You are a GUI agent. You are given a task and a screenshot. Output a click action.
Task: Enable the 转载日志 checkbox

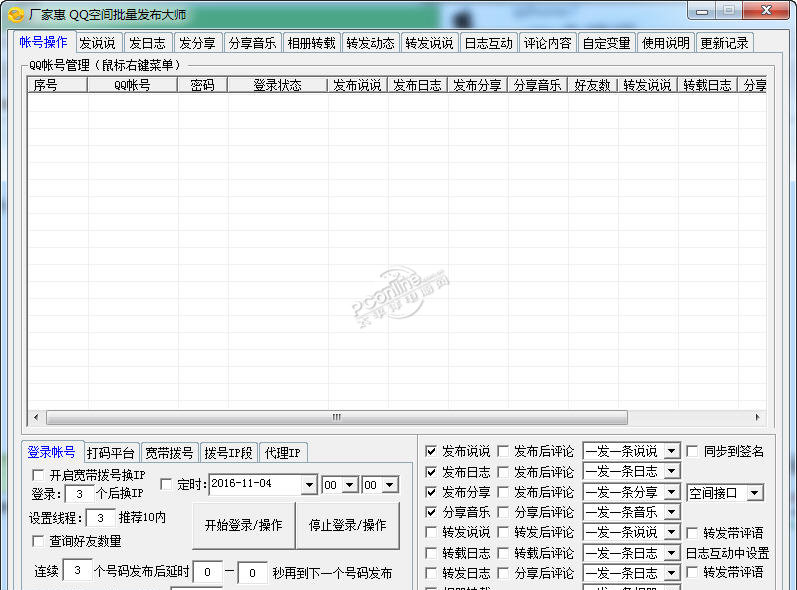tap(431, 553)
